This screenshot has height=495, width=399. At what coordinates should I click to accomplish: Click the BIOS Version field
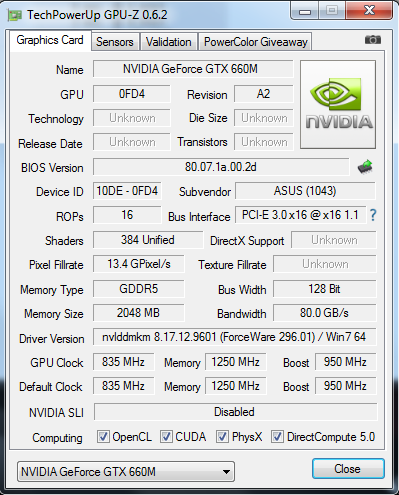tap(221, 167)
